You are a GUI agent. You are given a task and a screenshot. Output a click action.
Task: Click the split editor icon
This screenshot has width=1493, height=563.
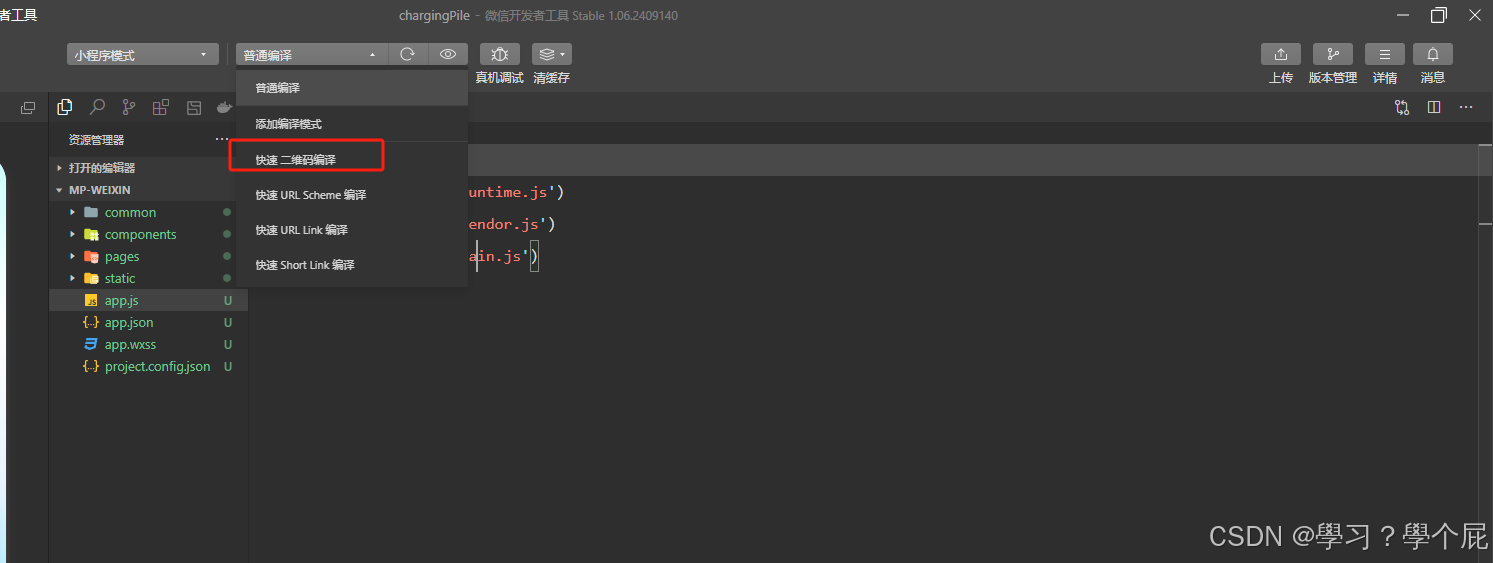click(1434, 107)
